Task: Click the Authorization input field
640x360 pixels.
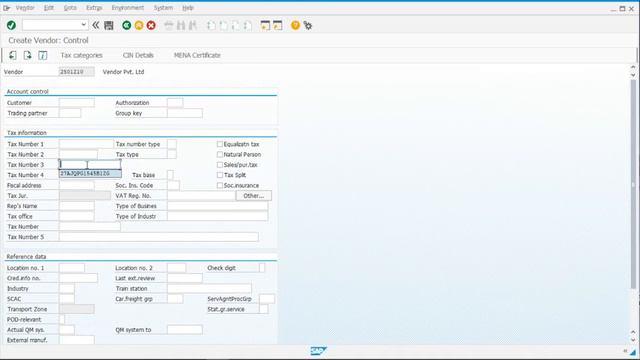Action: pos(175,102)
